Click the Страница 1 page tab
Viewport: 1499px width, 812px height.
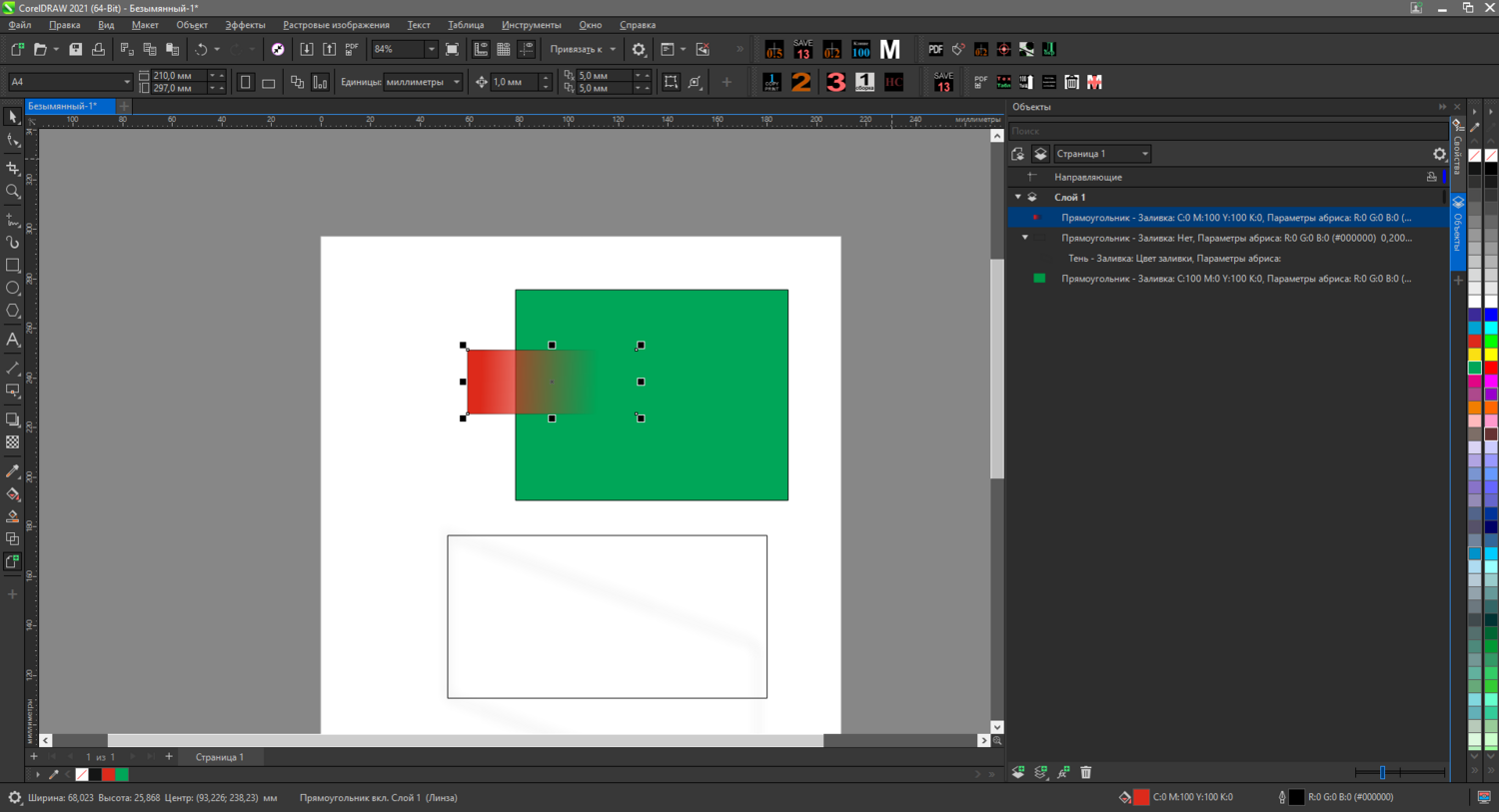[x=220, y=757]
